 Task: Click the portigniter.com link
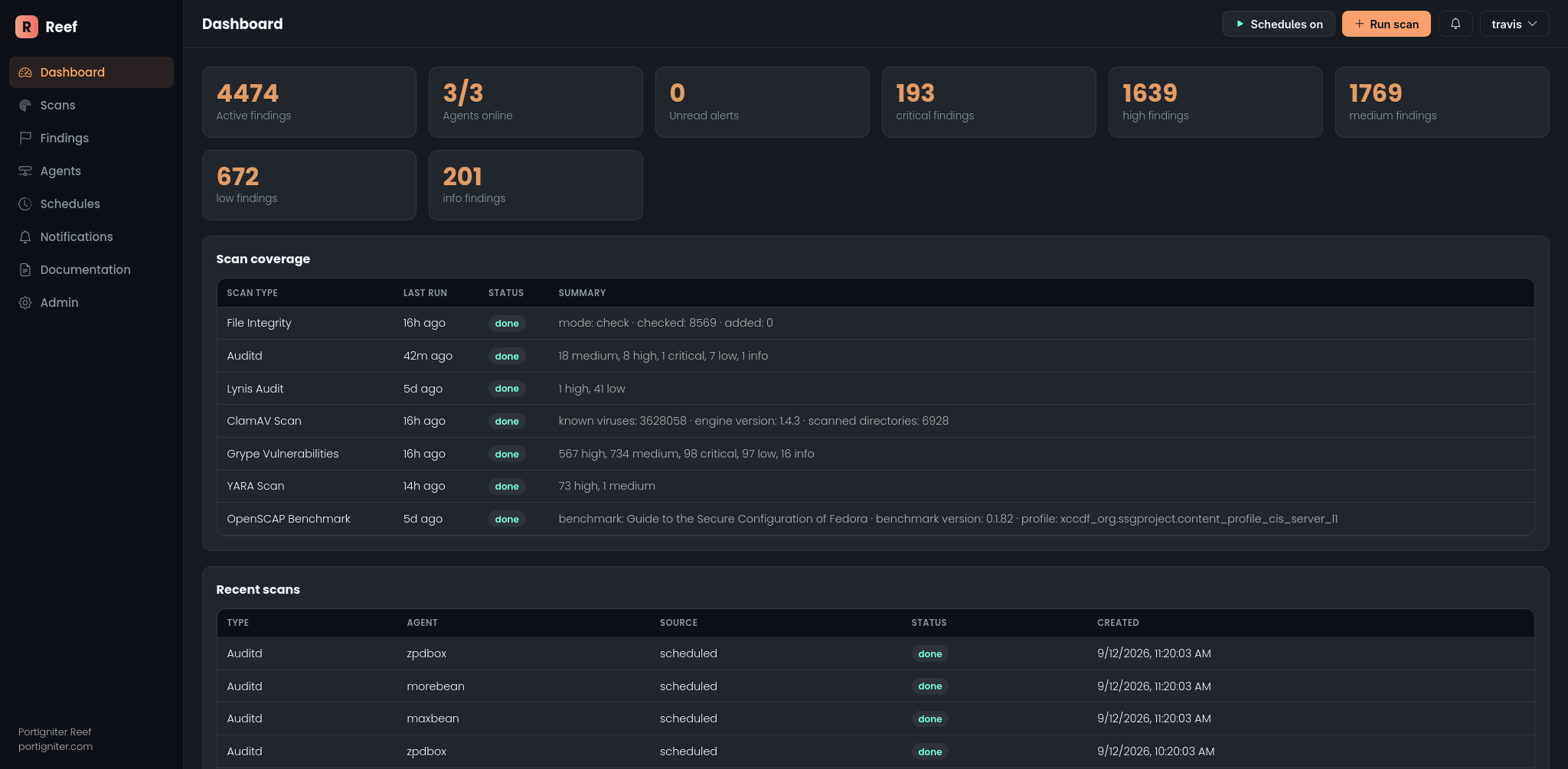tap(55, 747)
